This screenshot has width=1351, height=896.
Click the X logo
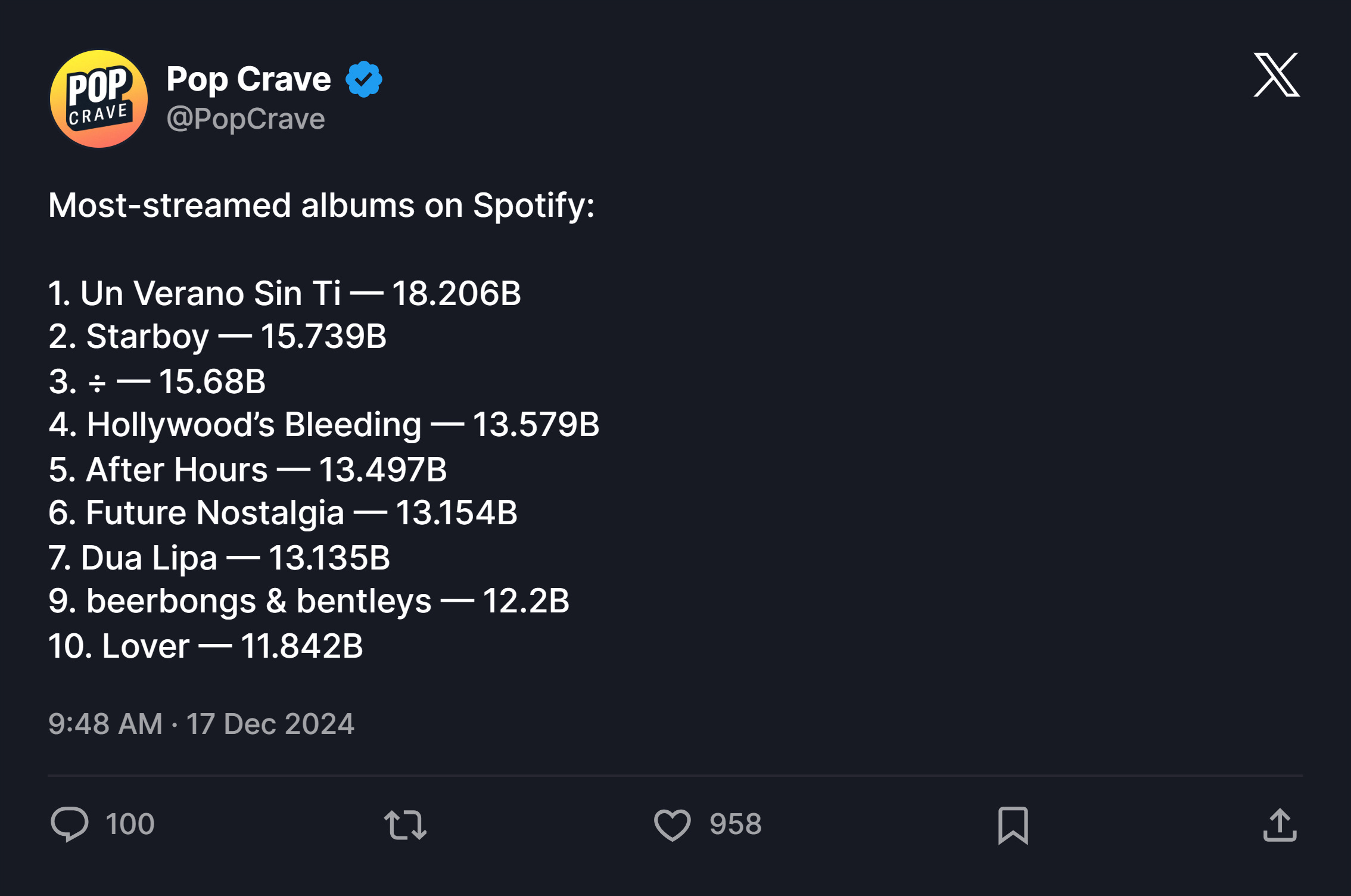1277,74
